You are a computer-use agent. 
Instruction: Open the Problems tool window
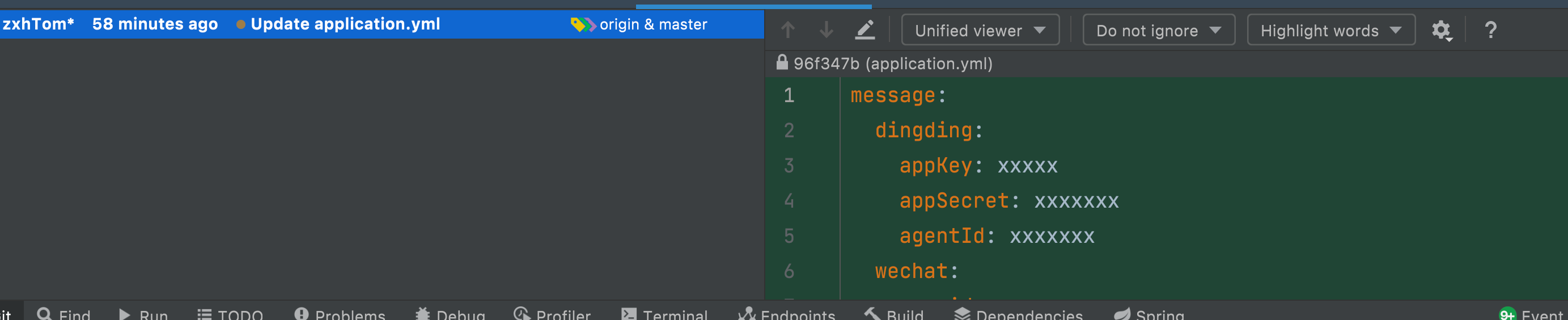pyautogui.click(x=340, y=313)
